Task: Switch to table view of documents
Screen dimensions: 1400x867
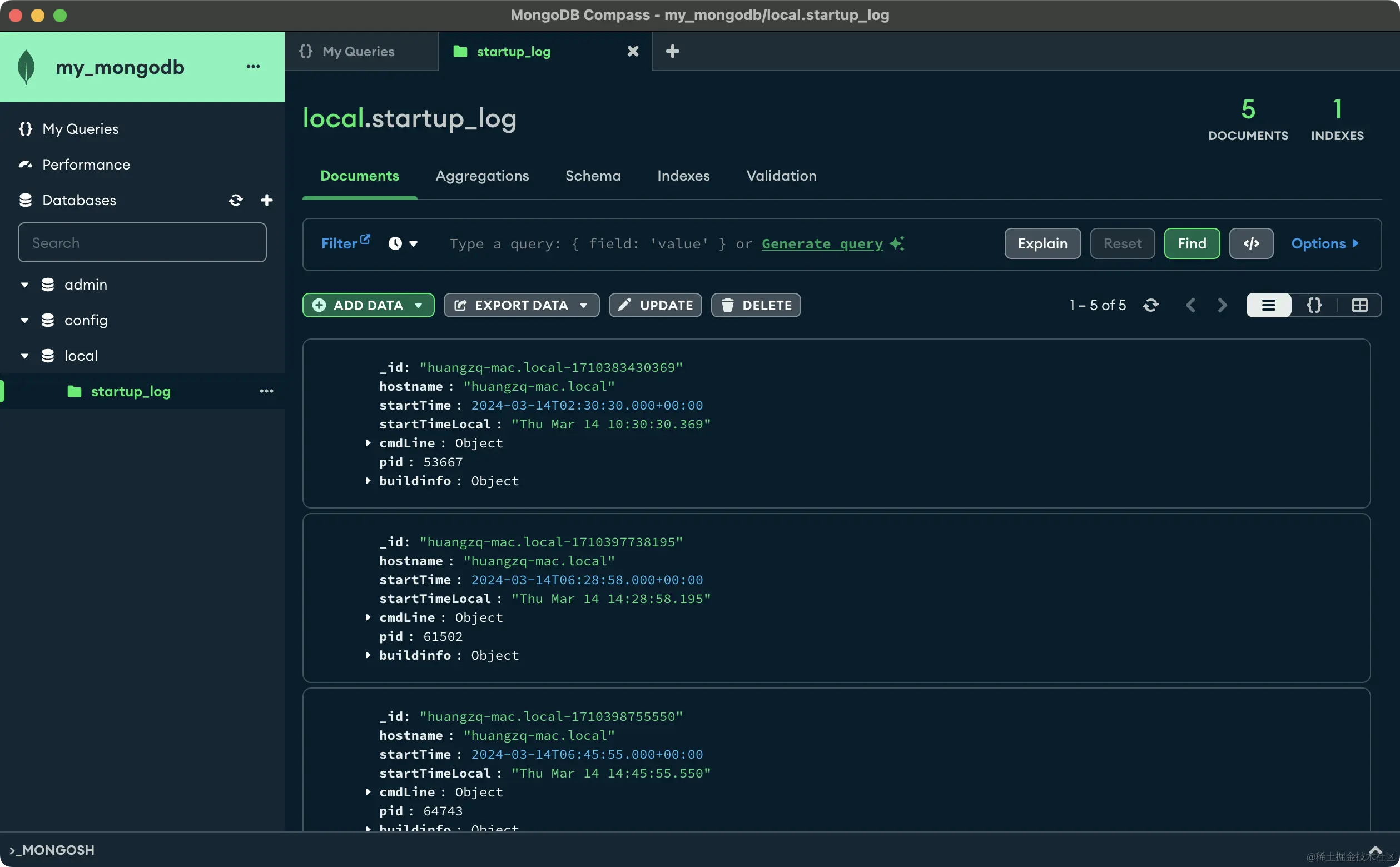Action: coord(1359,305)
